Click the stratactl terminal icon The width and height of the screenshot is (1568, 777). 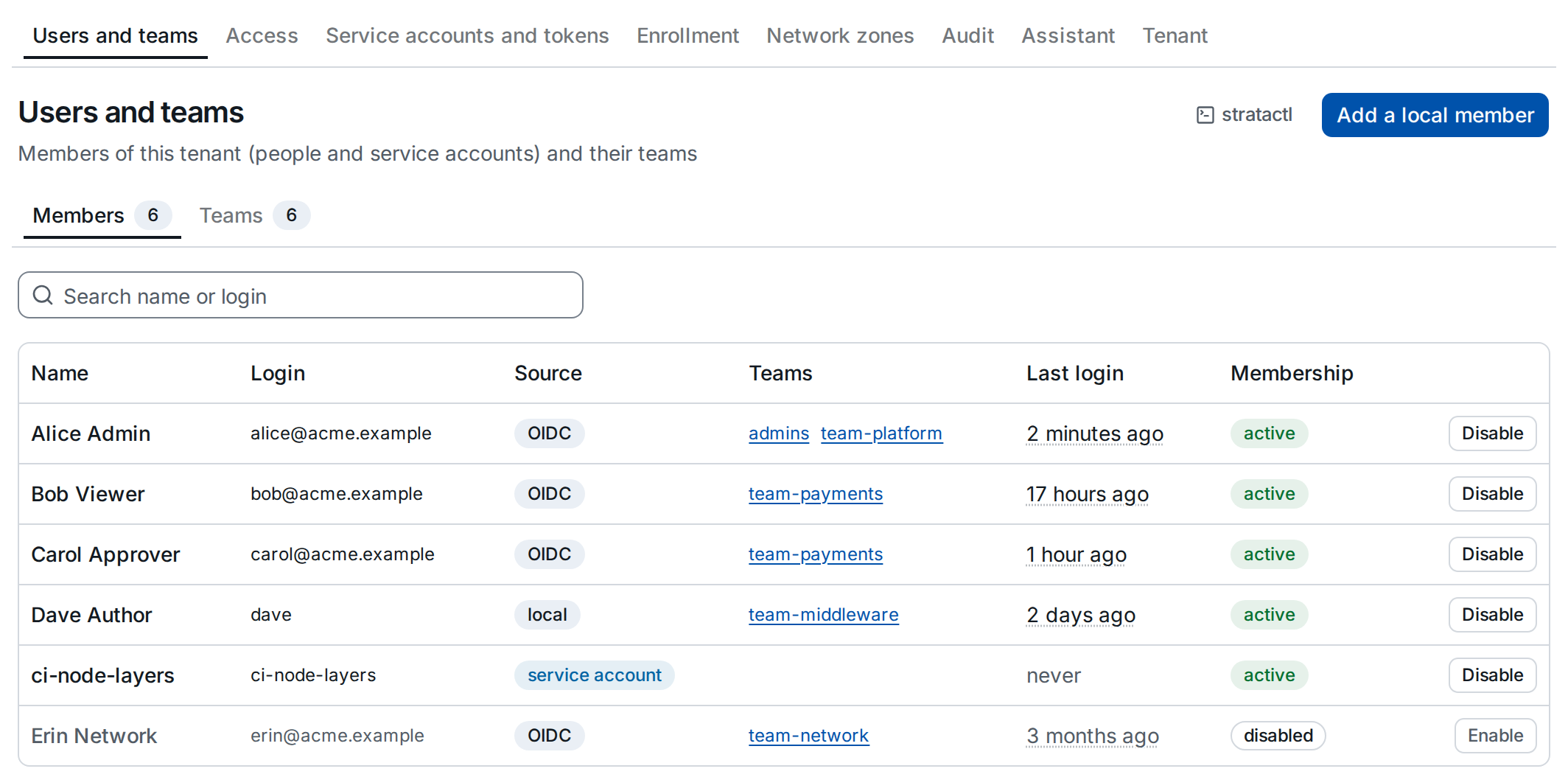pyautogui.click(x=1205, y=115)
